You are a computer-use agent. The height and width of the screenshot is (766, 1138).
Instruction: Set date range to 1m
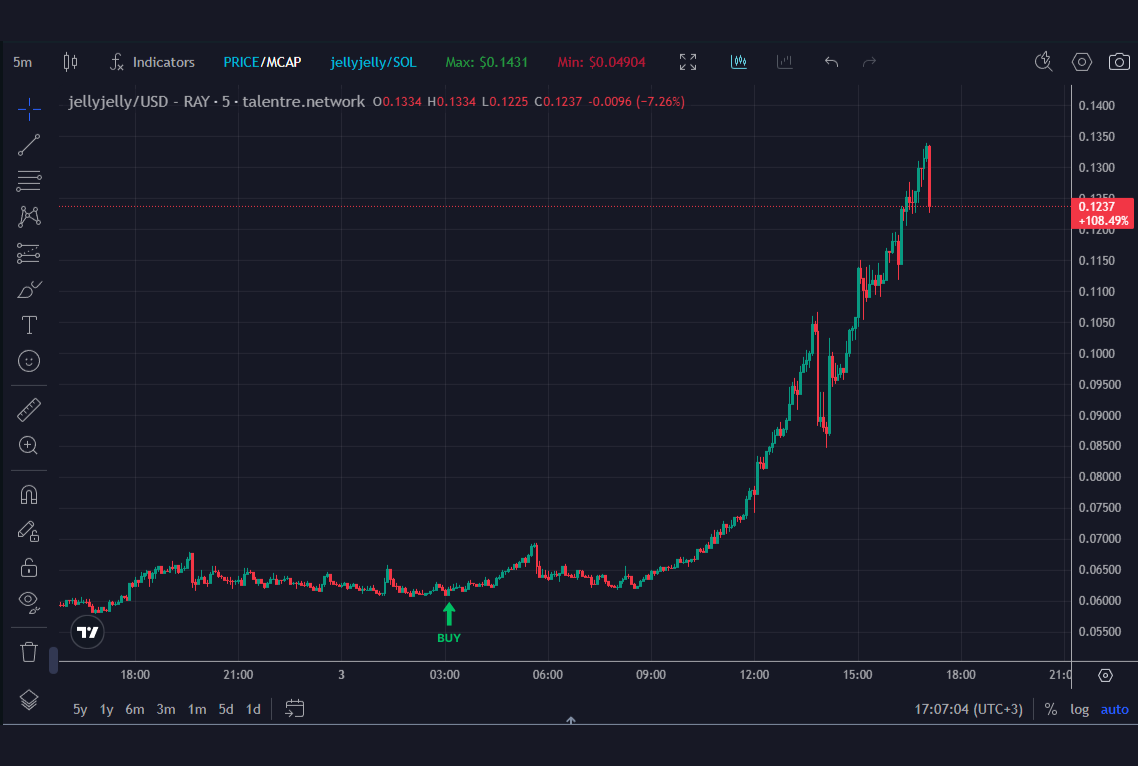coord(197,709)
